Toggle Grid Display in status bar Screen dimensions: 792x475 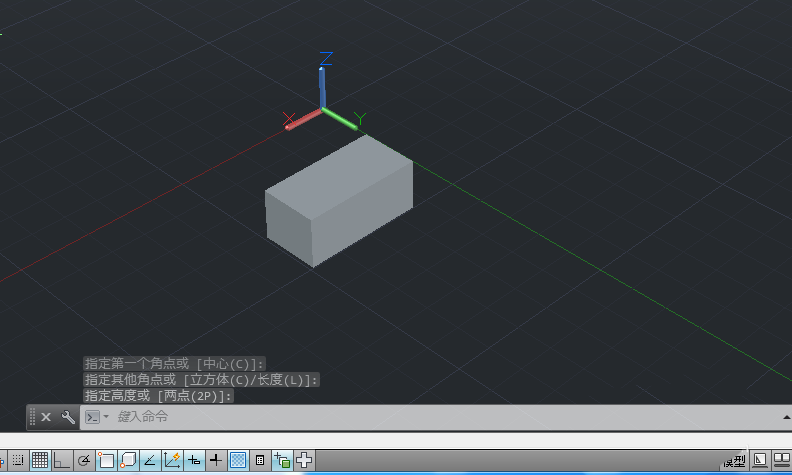[x=40, y=460]
